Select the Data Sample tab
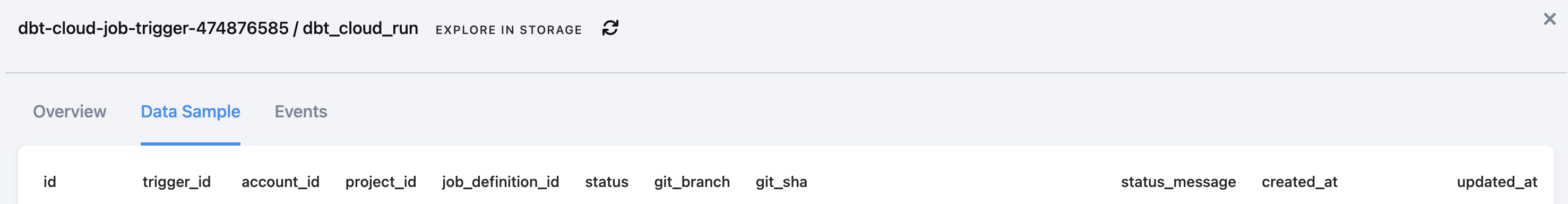 point(191,112)
